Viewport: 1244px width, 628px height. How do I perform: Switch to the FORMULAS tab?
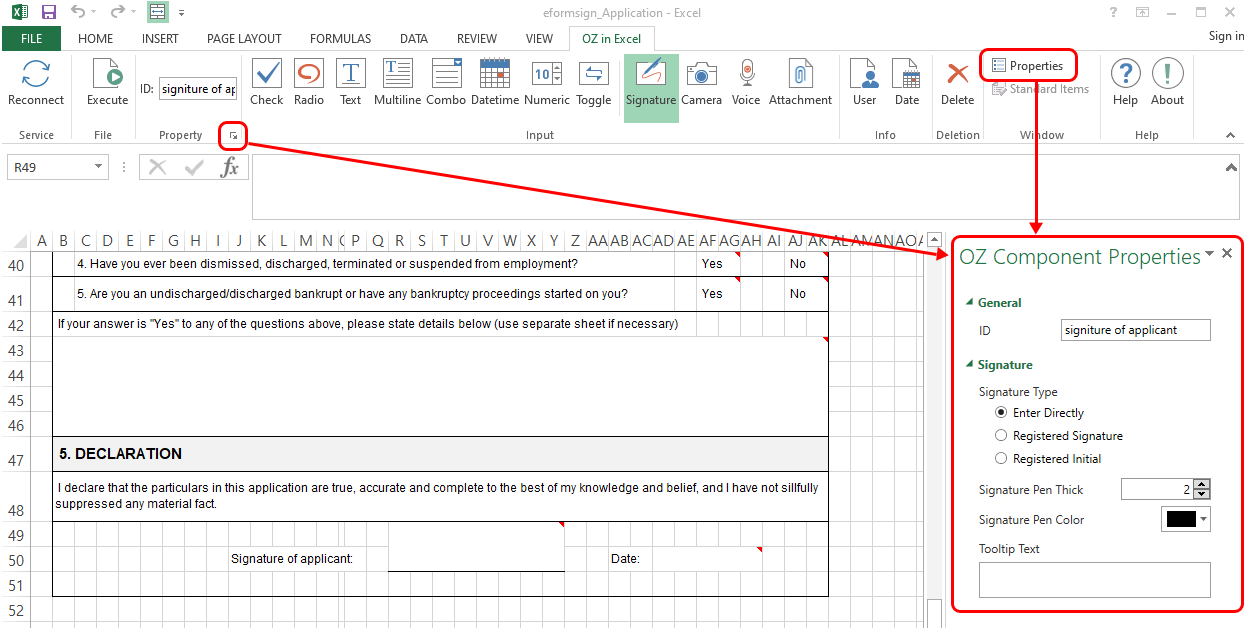point(340,39)
